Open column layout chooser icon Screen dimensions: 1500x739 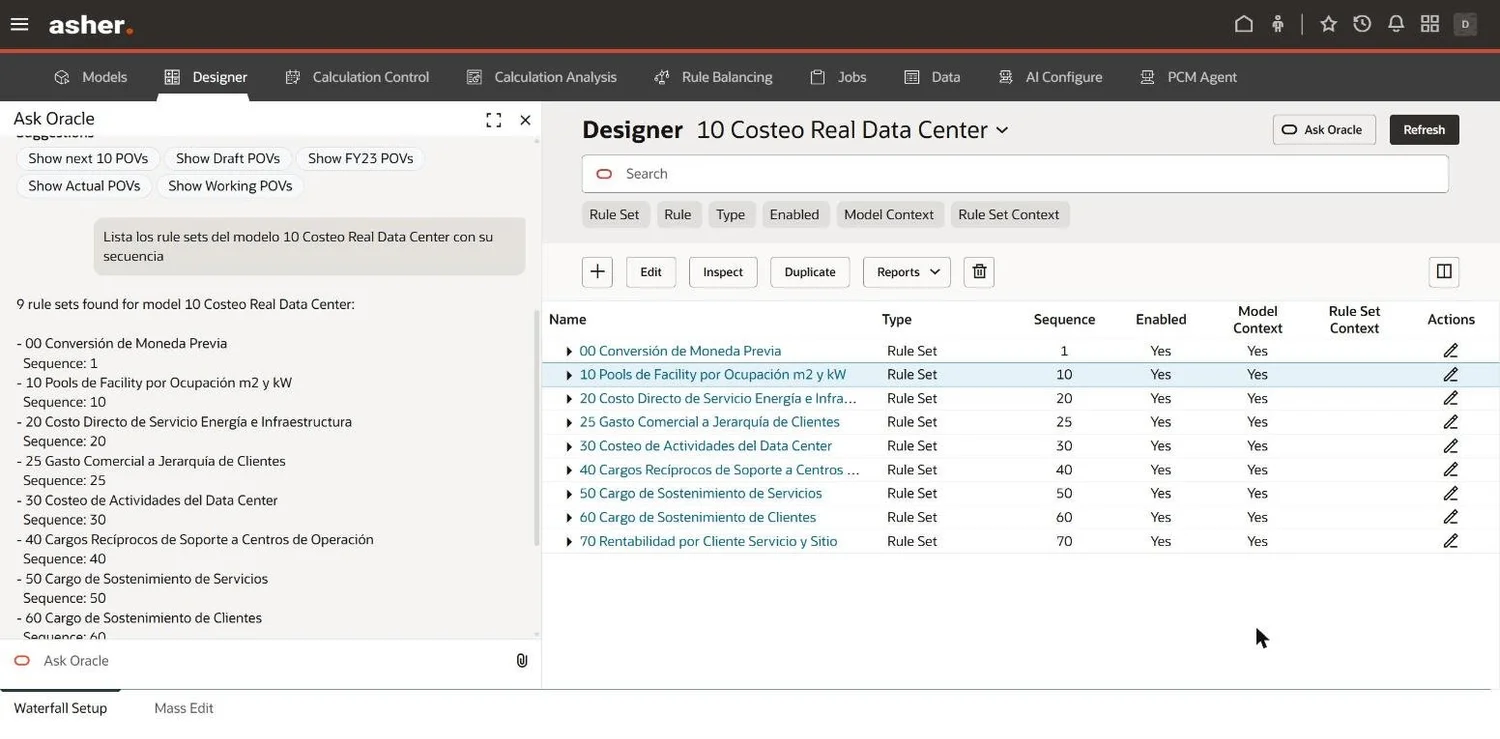pyautogui.click(x=1444, y=272)
